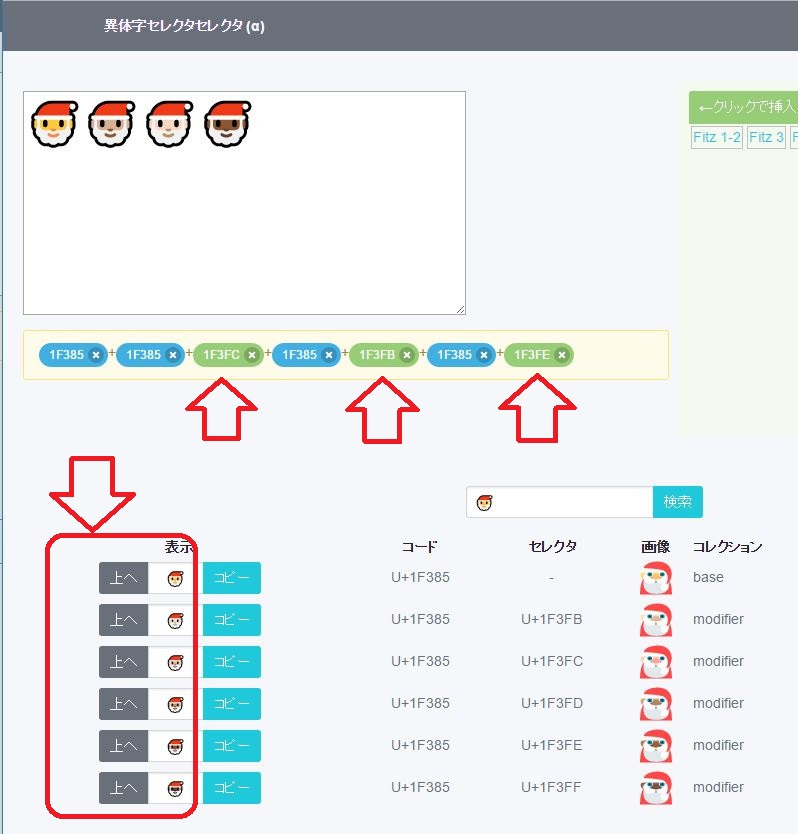Open the Fitz 3 tab

pyautogui.click(x=766, y=137)
